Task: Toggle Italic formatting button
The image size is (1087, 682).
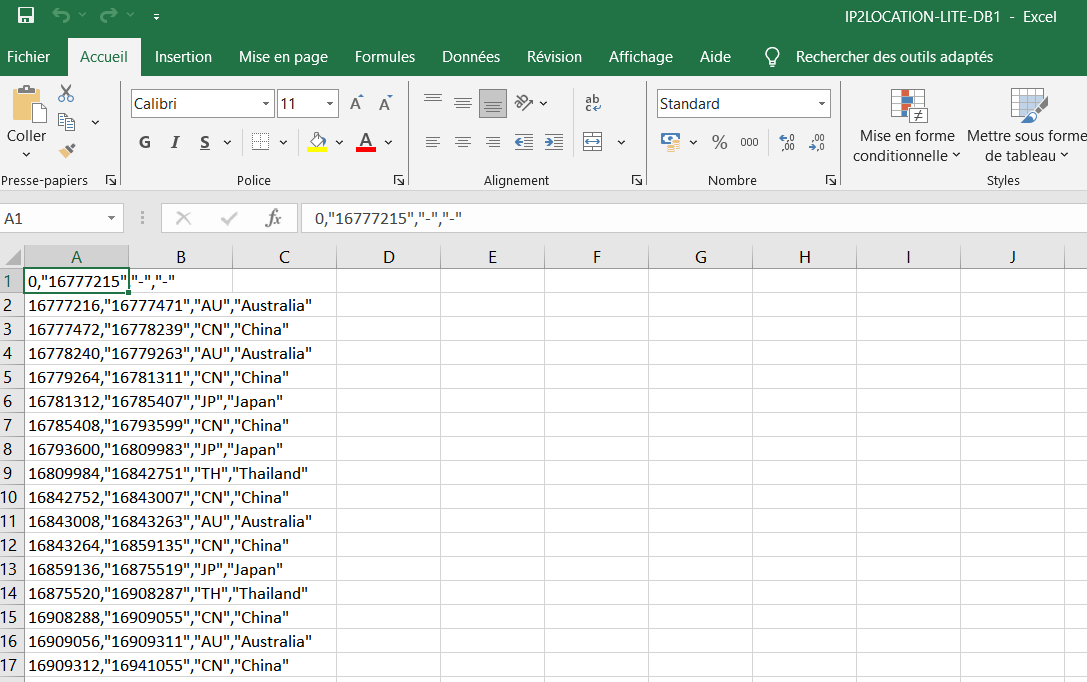Action: click(175, 142)
